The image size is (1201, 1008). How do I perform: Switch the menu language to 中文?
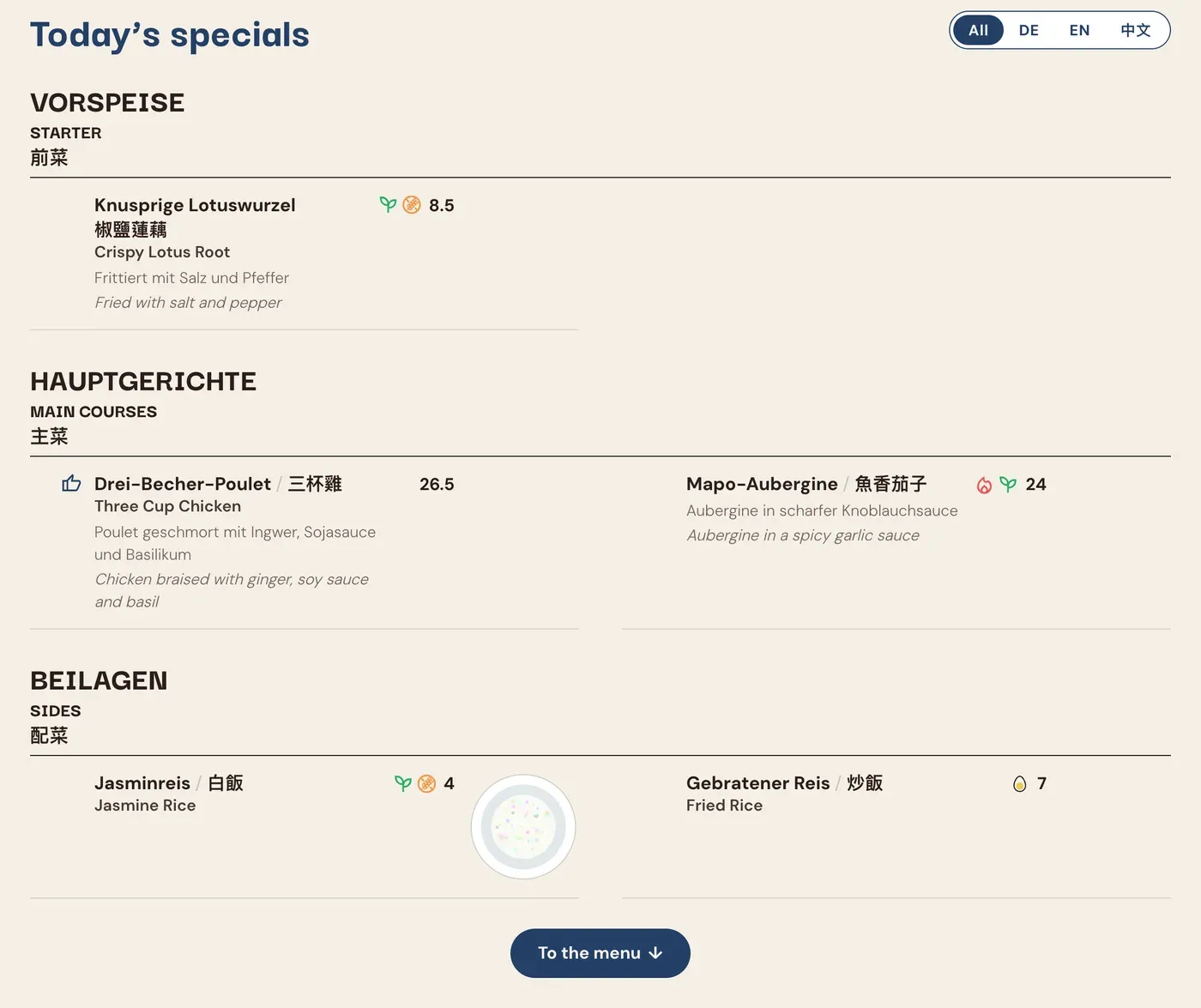pos(1135,30)
